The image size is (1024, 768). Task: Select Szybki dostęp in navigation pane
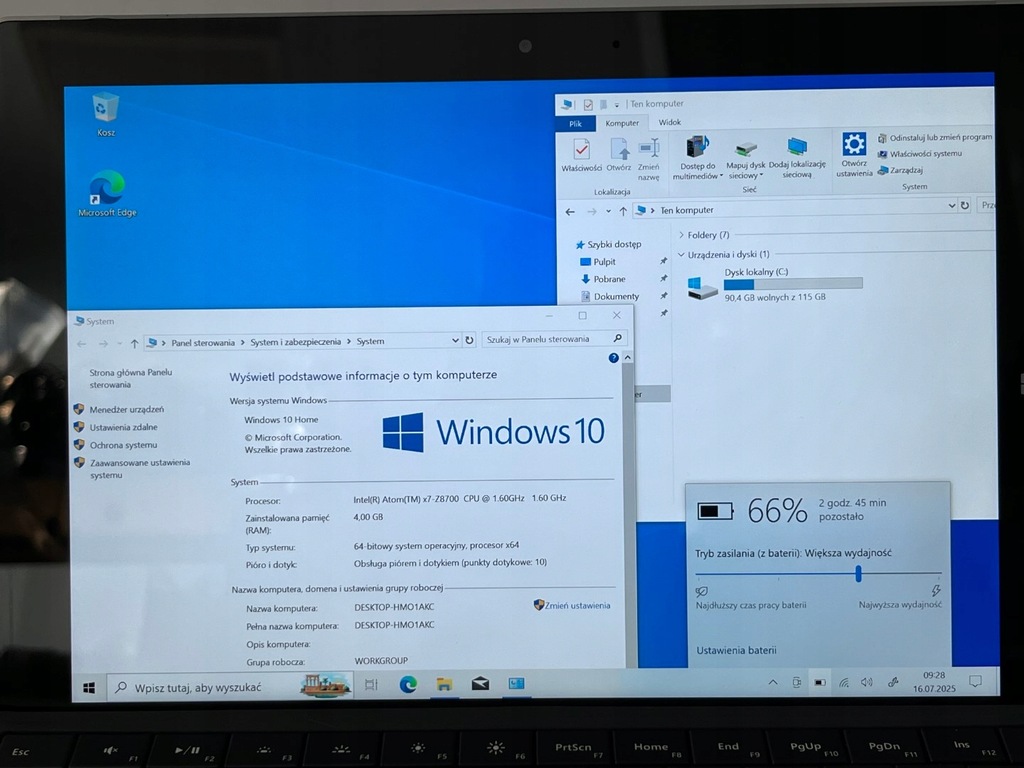608,244
